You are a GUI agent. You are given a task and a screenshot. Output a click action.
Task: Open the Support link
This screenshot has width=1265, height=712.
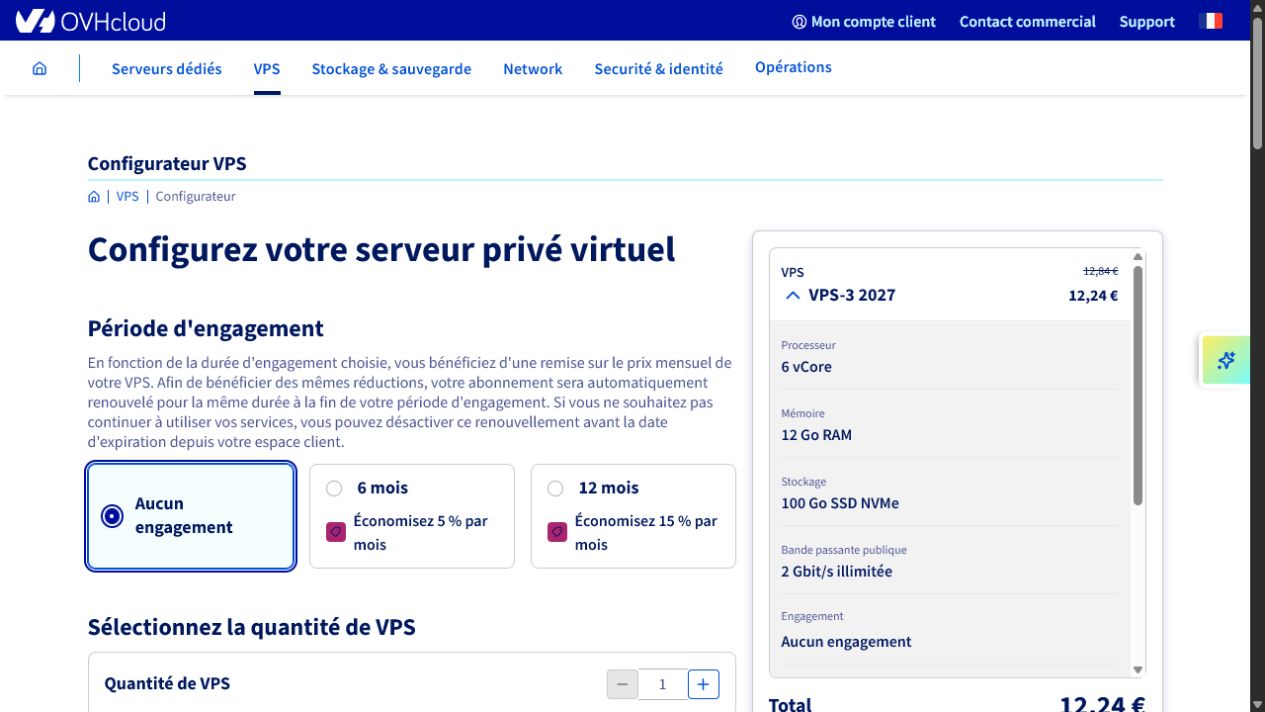(1147, 22)
